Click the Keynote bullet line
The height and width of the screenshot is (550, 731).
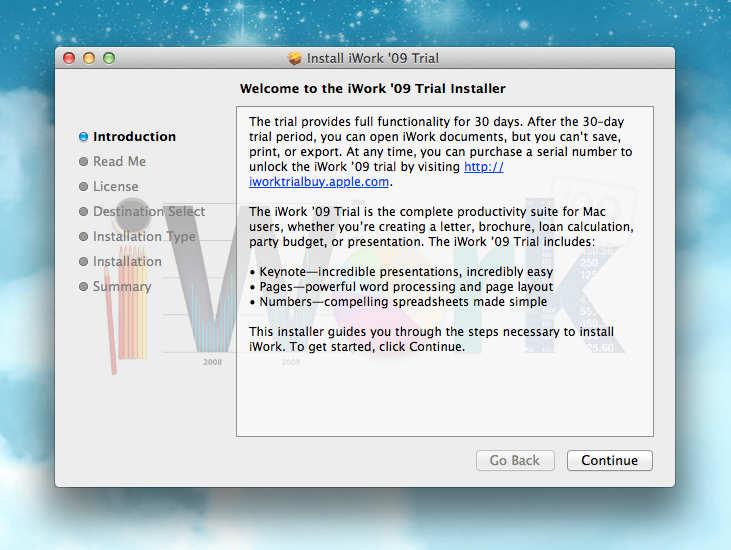point(401,272)
